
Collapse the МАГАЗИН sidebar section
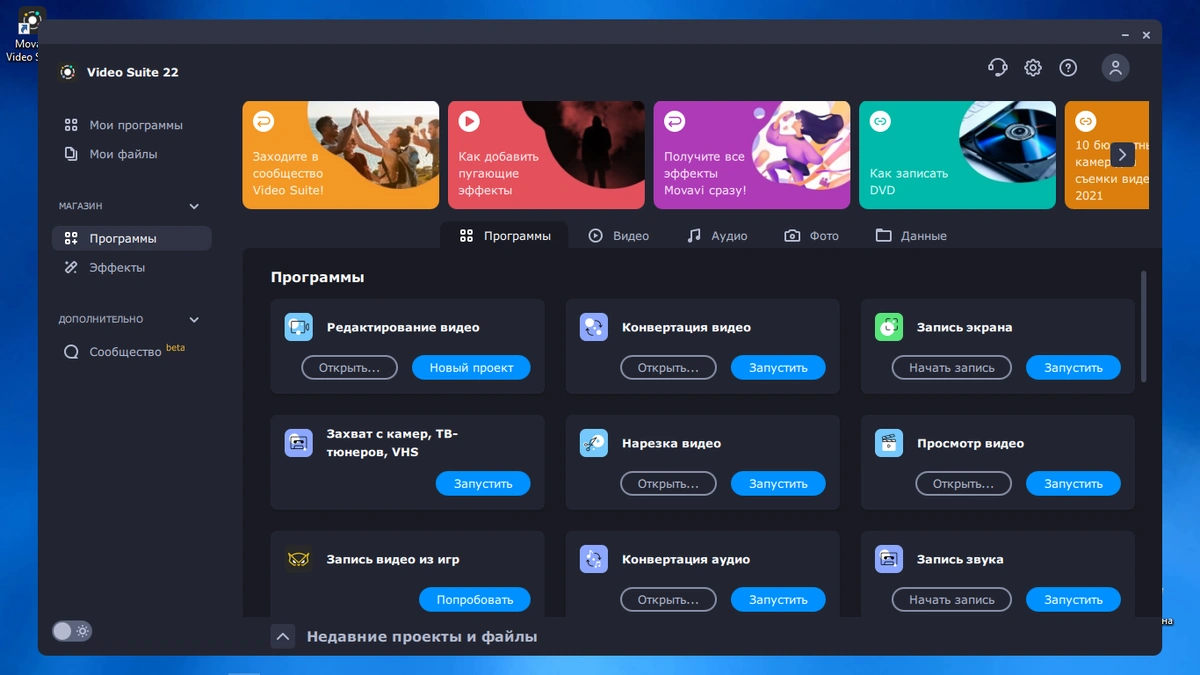pos(194,206)
